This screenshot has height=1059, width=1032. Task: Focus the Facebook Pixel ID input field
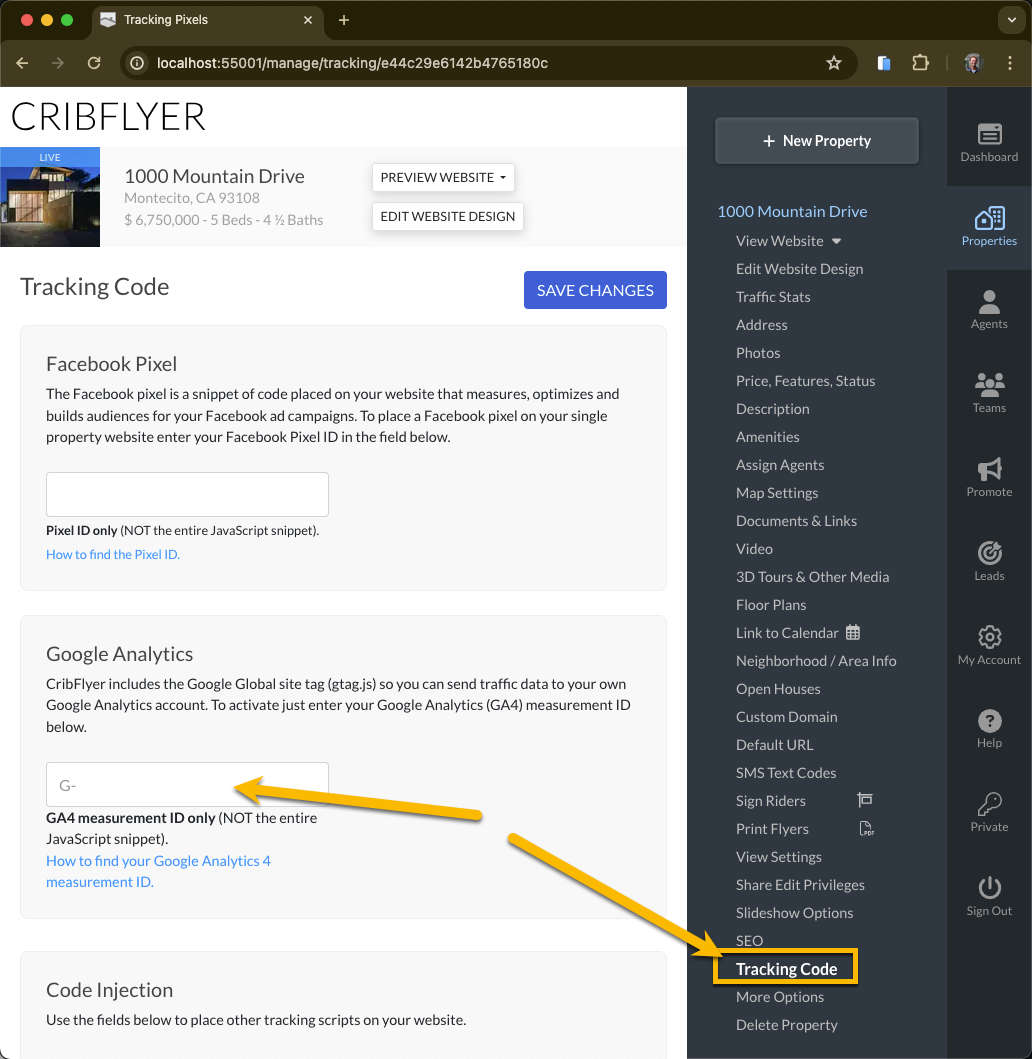[187, 494]
